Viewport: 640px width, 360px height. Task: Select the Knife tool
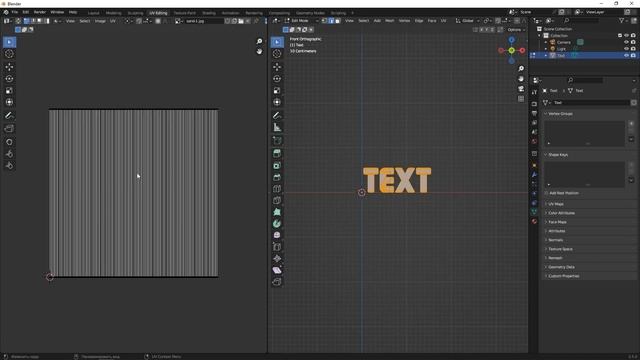coord(277,200)
